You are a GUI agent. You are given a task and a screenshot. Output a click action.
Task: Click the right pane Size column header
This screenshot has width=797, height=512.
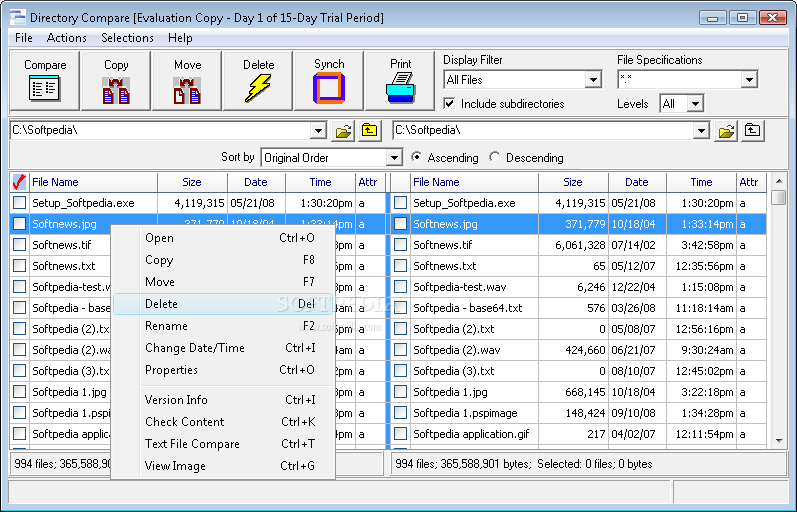(573, 182)
